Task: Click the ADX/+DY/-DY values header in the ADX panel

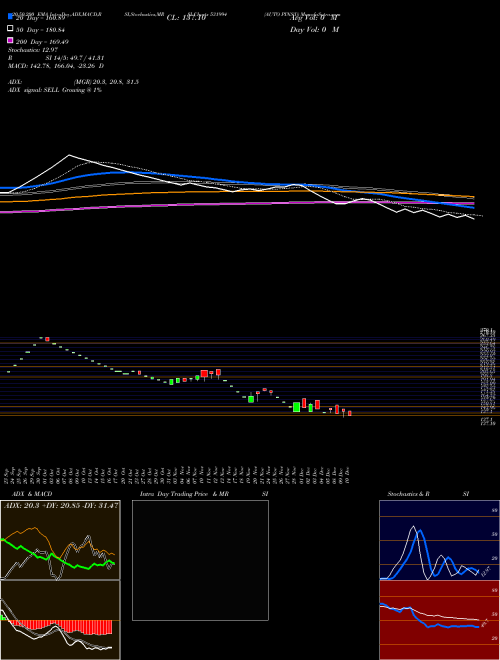Action: [x=61, y=505]
